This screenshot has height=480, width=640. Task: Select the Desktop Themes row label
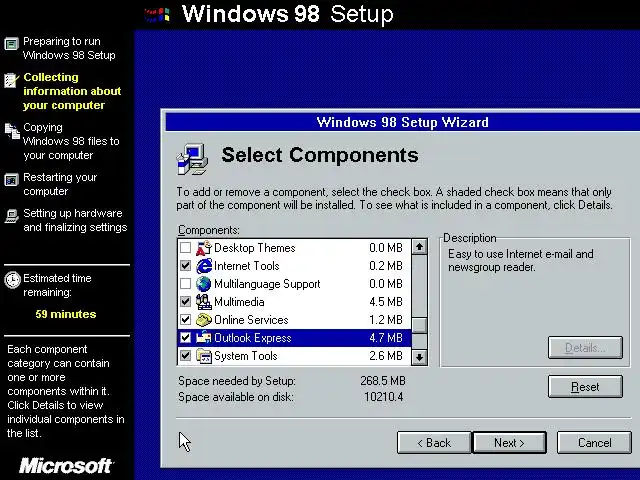coord(255,248)
